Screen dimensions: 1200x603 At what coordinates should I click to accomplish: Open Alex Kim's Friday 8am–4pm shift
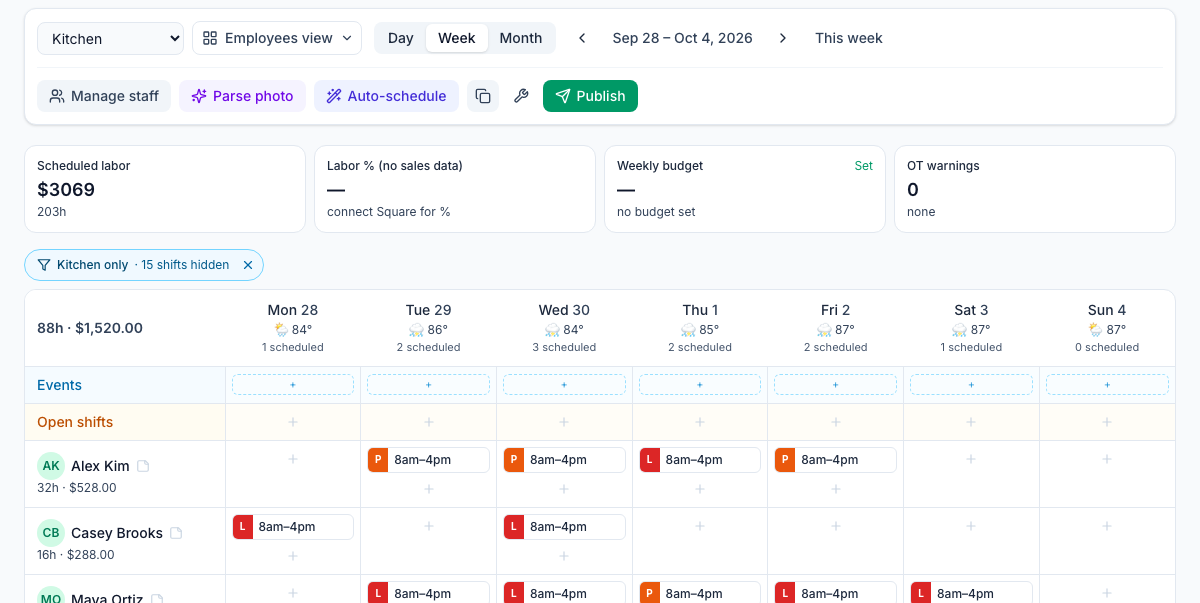836,460
